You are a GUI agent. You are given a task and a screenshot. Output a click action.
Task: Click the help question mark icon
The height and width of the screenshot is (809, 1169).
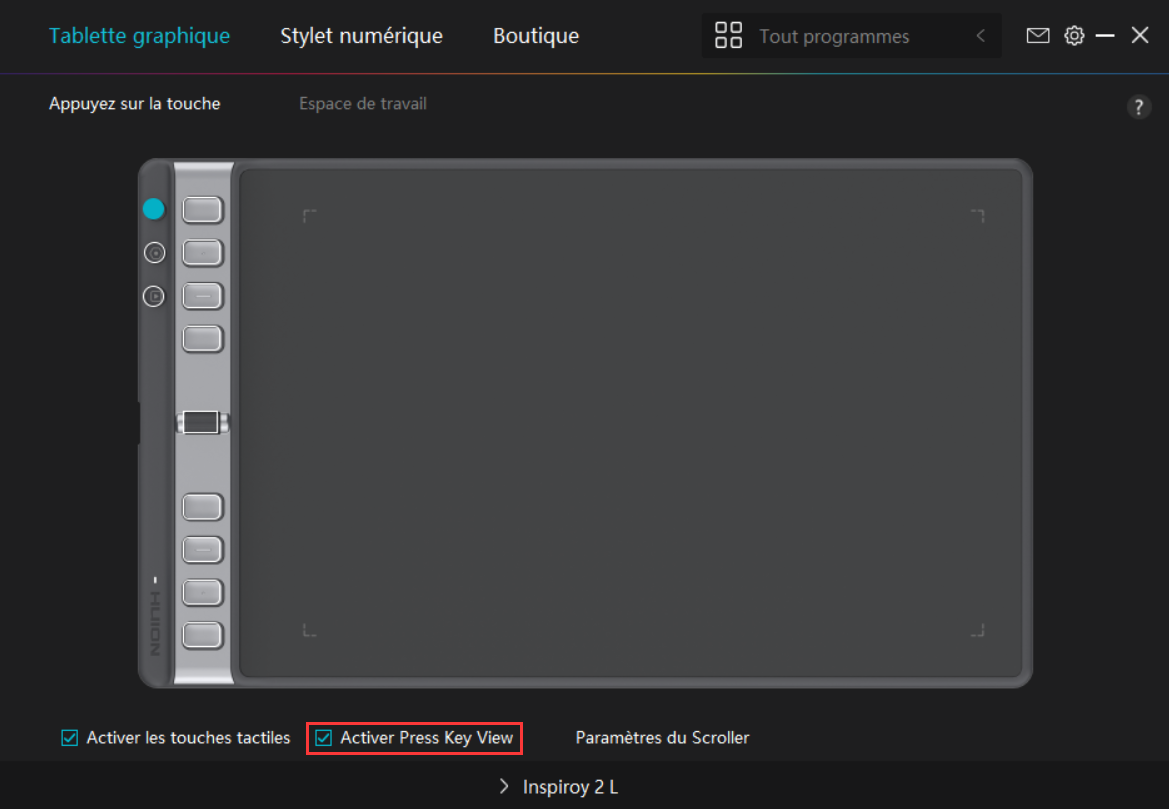coord(1138,108)
